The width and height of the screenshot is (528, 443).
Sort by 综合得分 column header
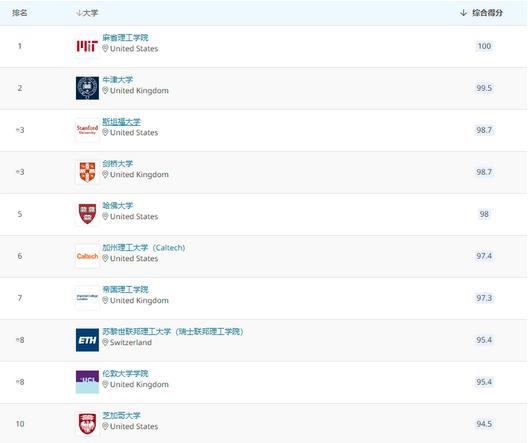(x=482, y=13)
